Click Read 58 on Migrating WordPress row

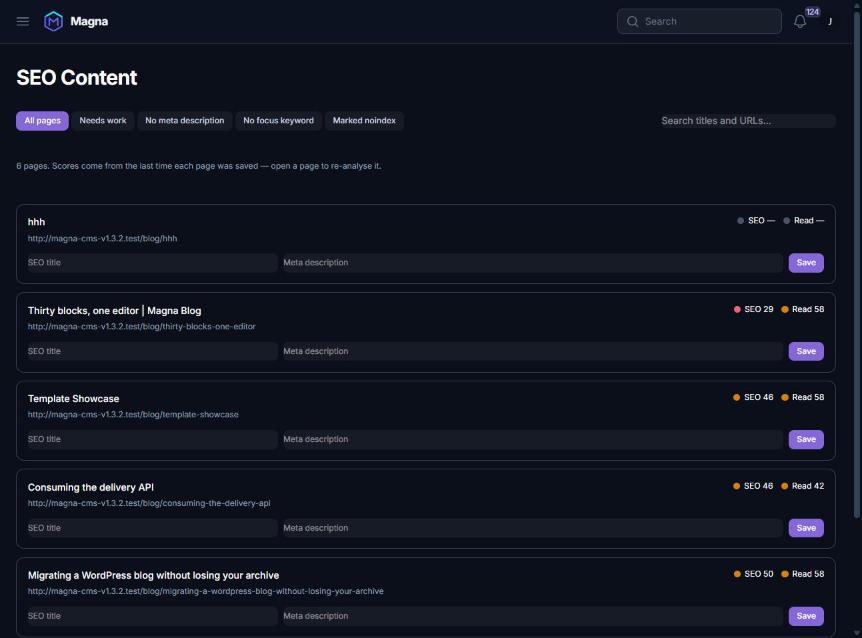802,574
